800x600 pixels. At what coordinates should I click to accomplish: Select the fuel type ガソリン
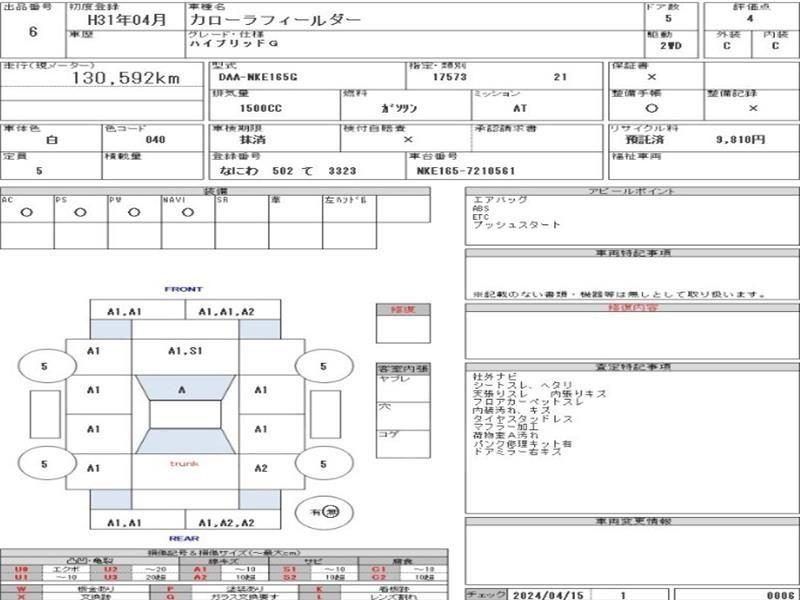(x=399, y=108)
